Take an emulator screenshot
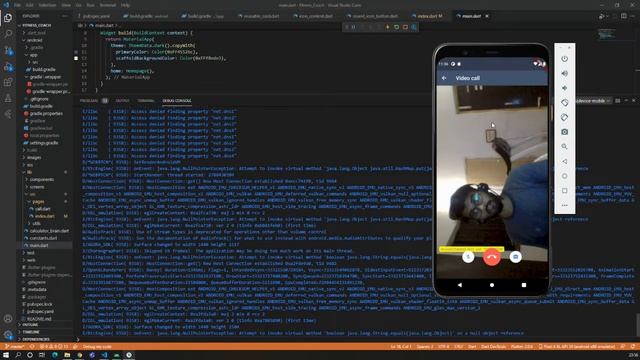Screen dimensions: 640x360 (564, 132)
